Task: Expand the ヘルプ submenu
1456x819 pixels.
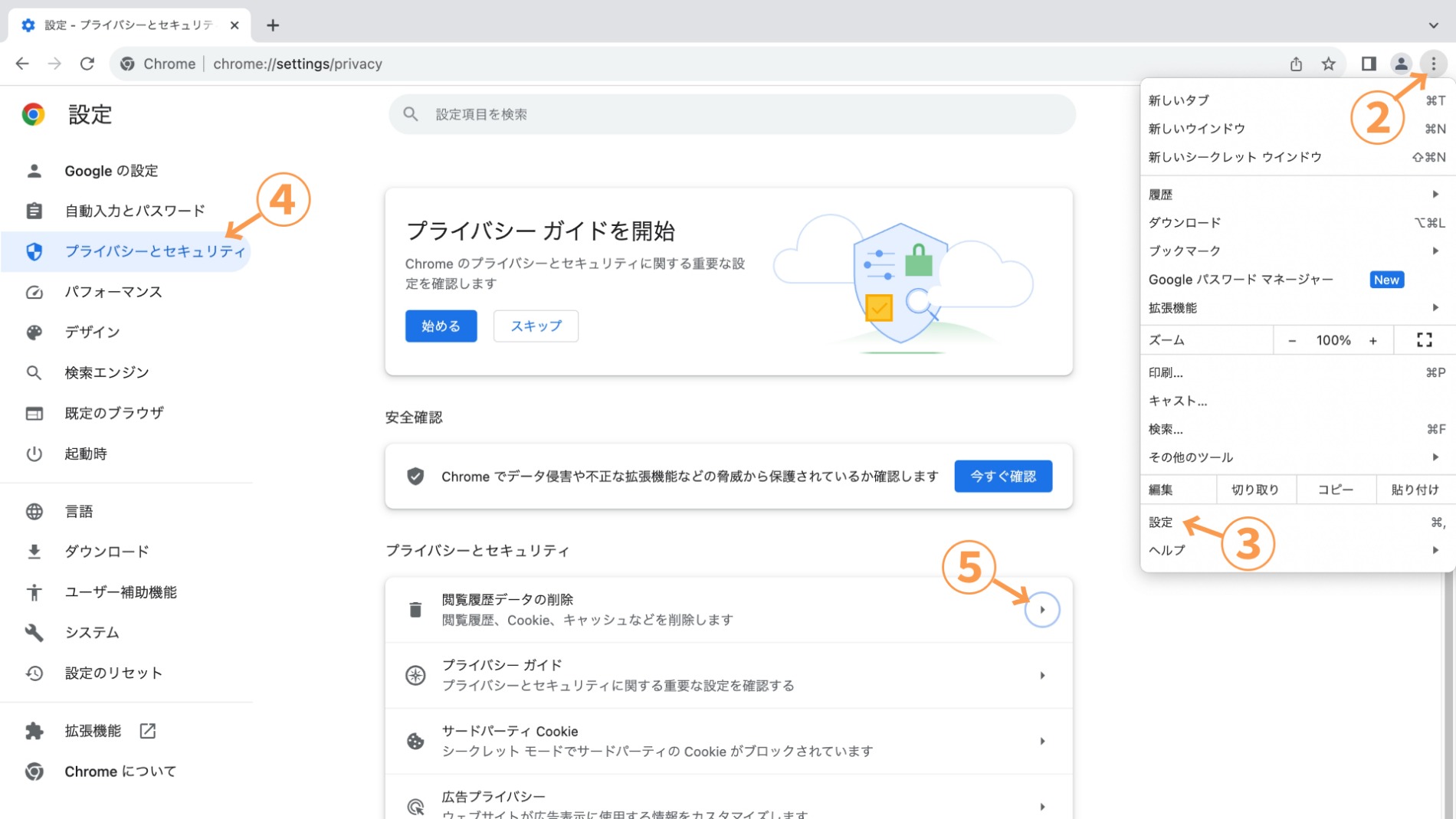Action: click(x=1297, y=550)
